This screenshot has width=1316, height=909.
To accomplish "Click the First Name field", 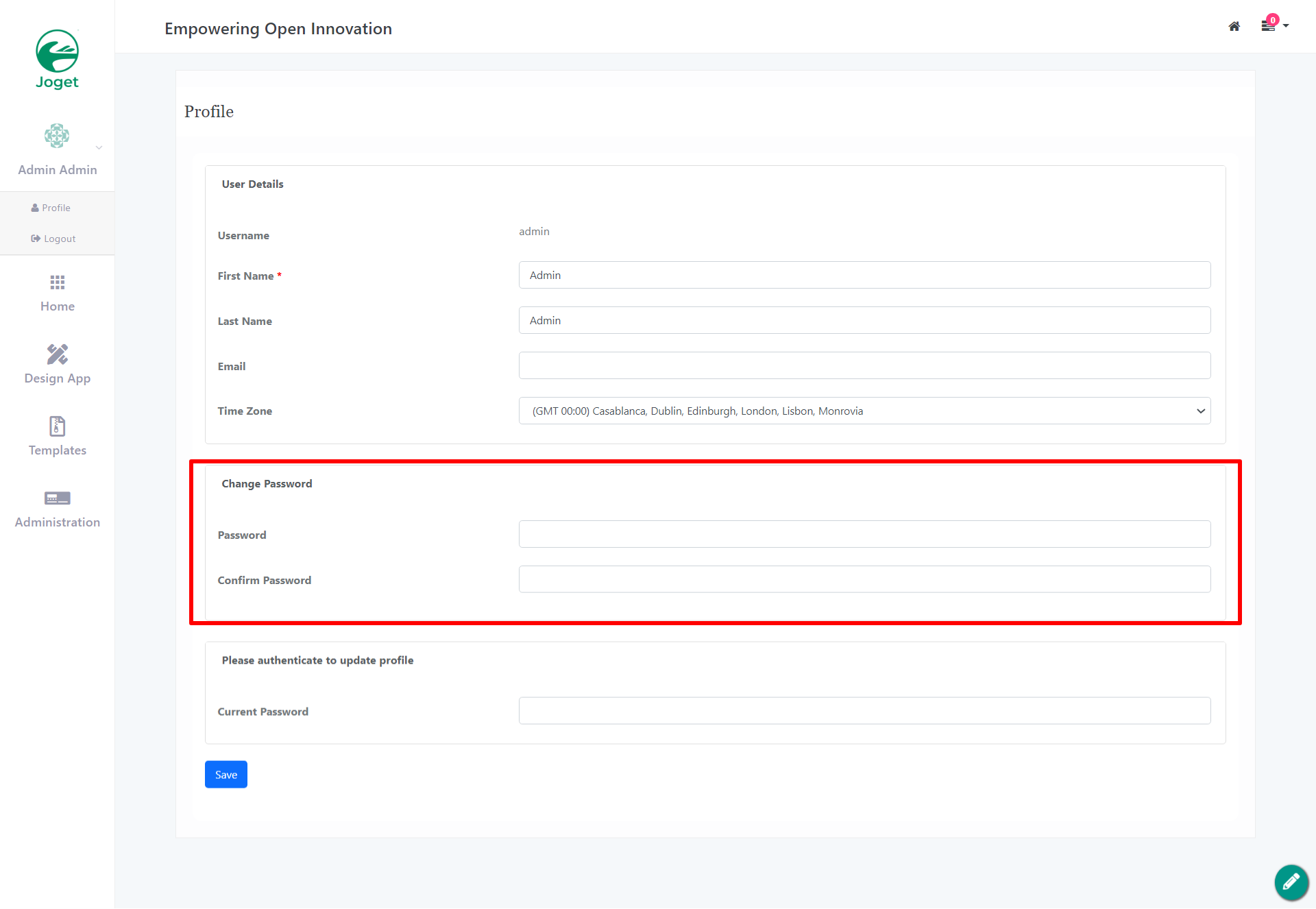I will (x=864, y=275).
